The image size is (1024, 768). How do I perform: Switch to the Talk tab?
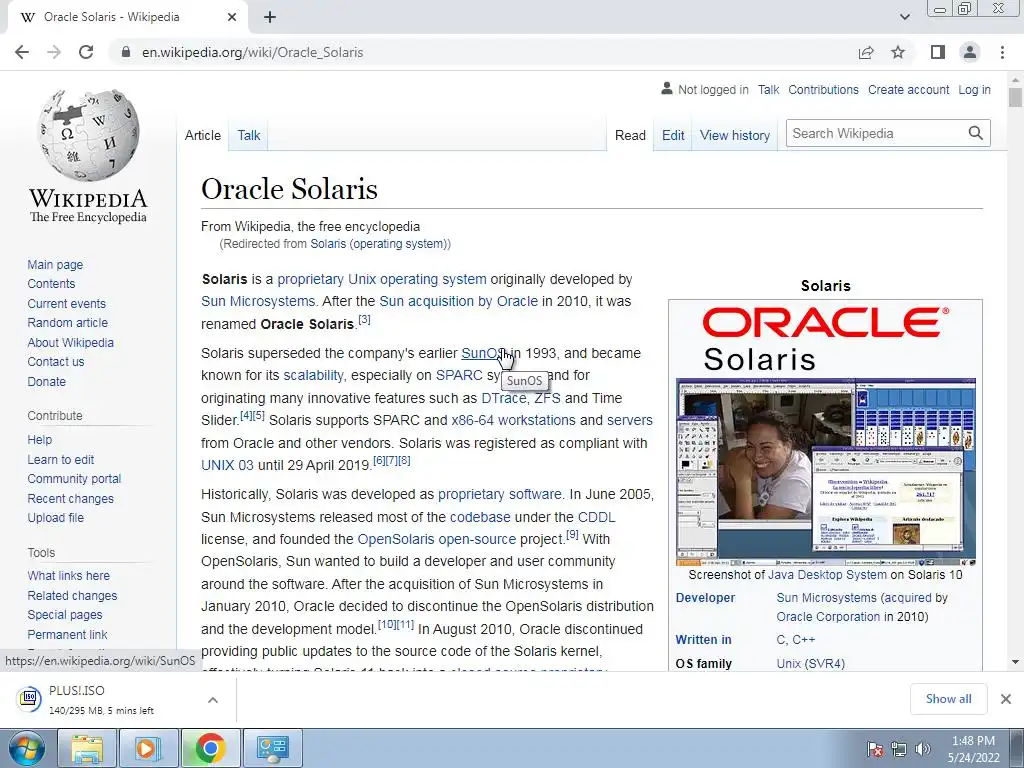pyautogui.click(x=249, y=135)
